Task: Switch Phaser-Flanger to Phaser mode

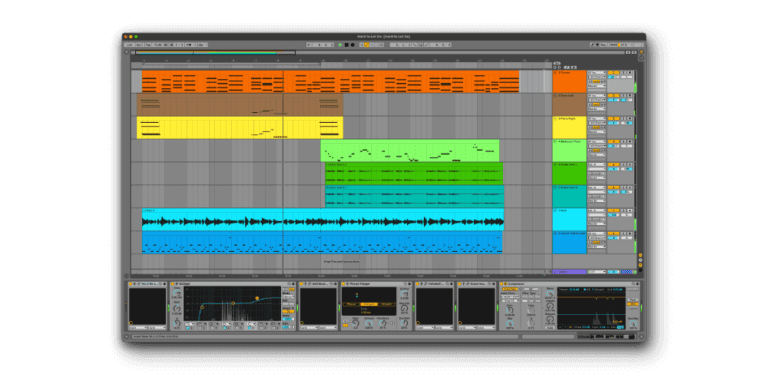Action: (x=351, y=304)
